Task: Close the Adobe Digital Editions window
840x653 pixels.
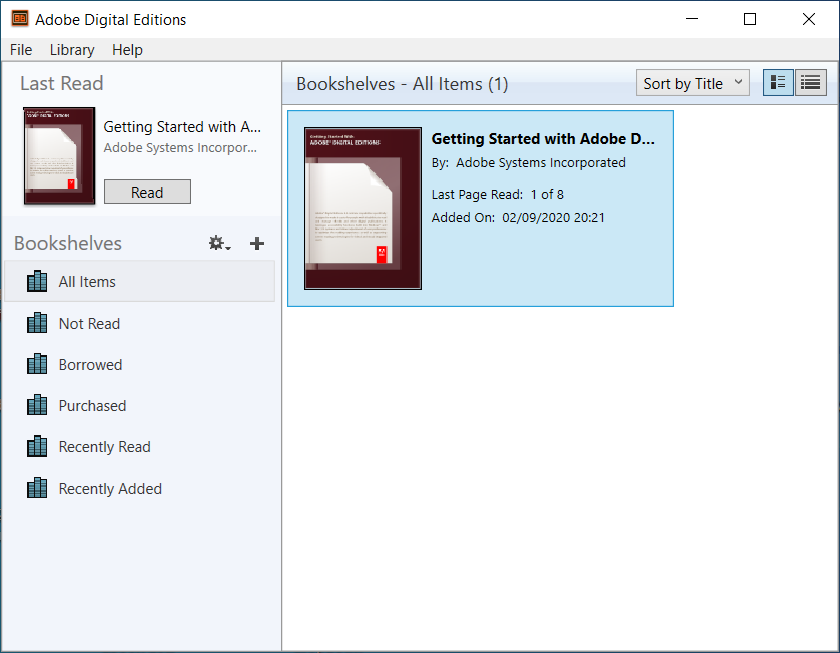Action: tap(809, 19)
